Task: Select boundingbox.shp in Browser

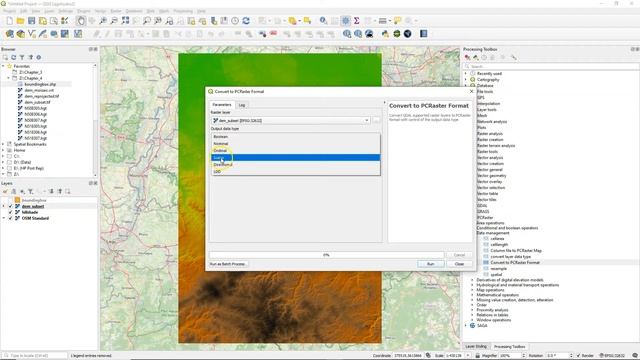Action: (x=40, y=84)
